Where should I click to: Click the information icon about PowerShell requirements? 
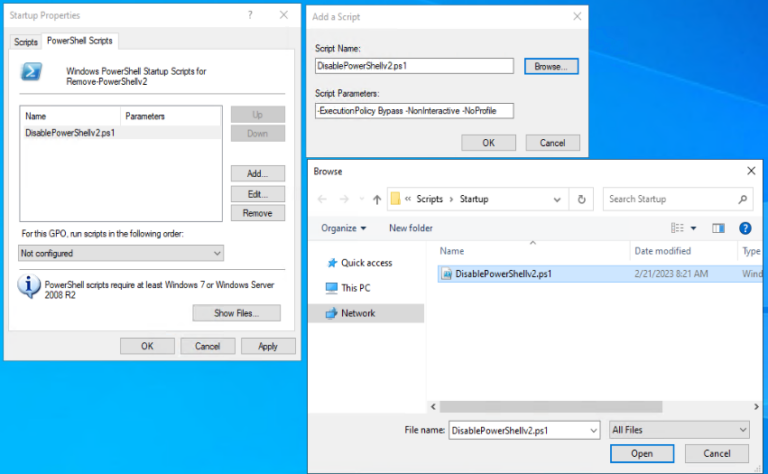(x=28, y=286)
